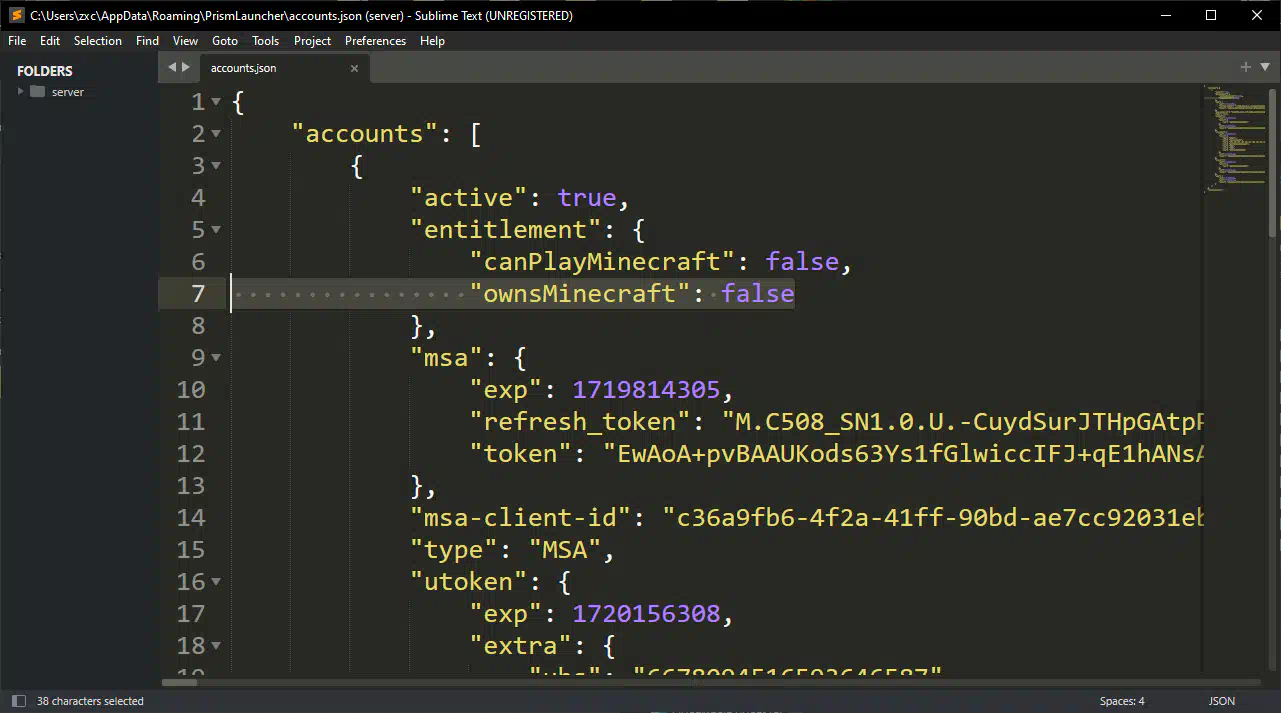
Task: Collapse the fold arrow on line 1
Action: click(216, 102)
